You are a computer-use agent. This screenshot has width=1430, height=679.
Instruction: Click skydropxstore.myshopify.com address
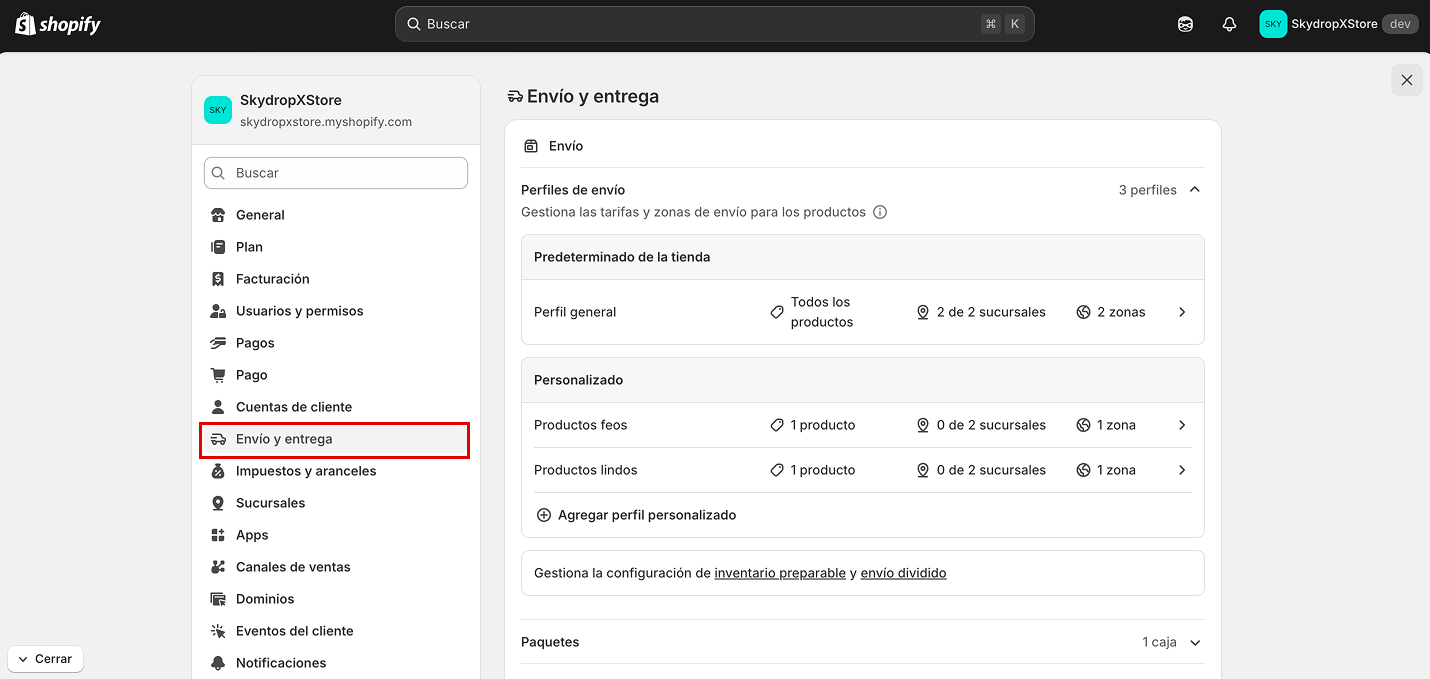326,122
